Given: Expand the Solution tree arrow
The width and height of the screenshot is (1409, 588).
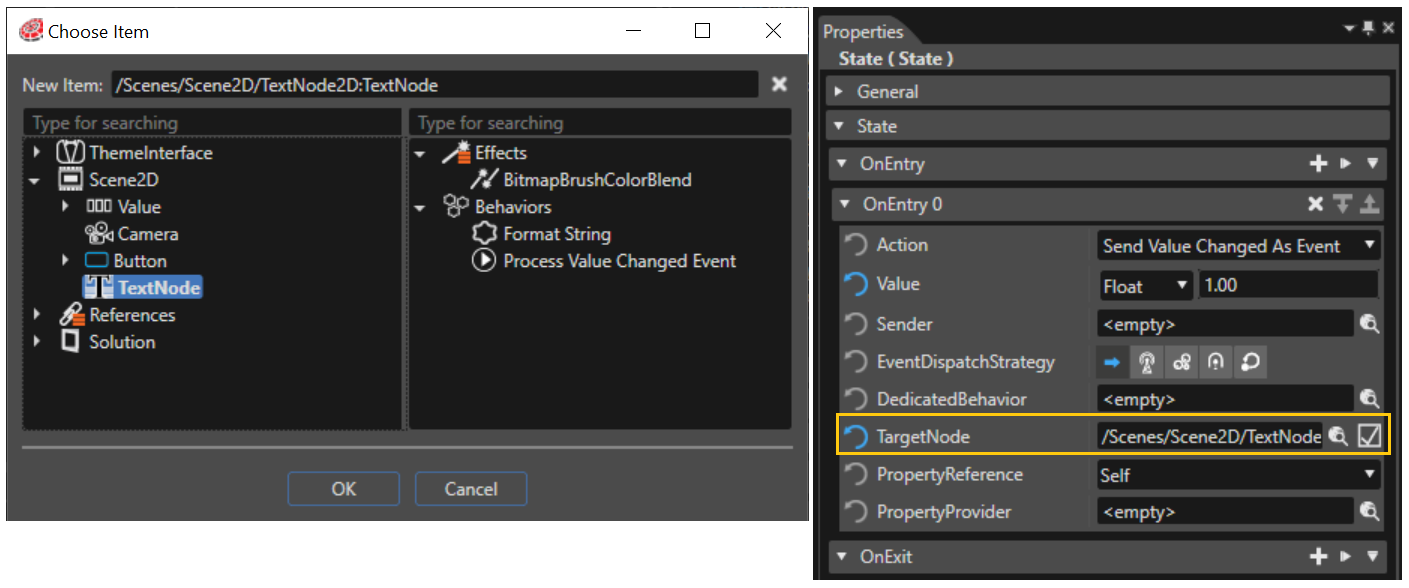Looking at the screenshot, I should pos(37,341).
